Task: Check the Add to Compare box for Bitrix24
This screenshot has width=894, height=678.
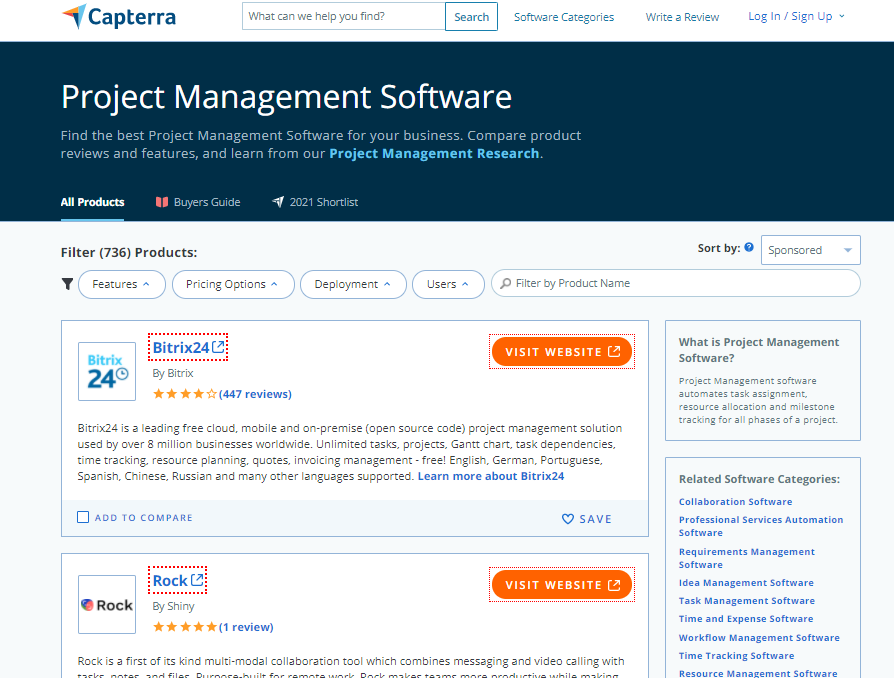Action: click(83, 518)
